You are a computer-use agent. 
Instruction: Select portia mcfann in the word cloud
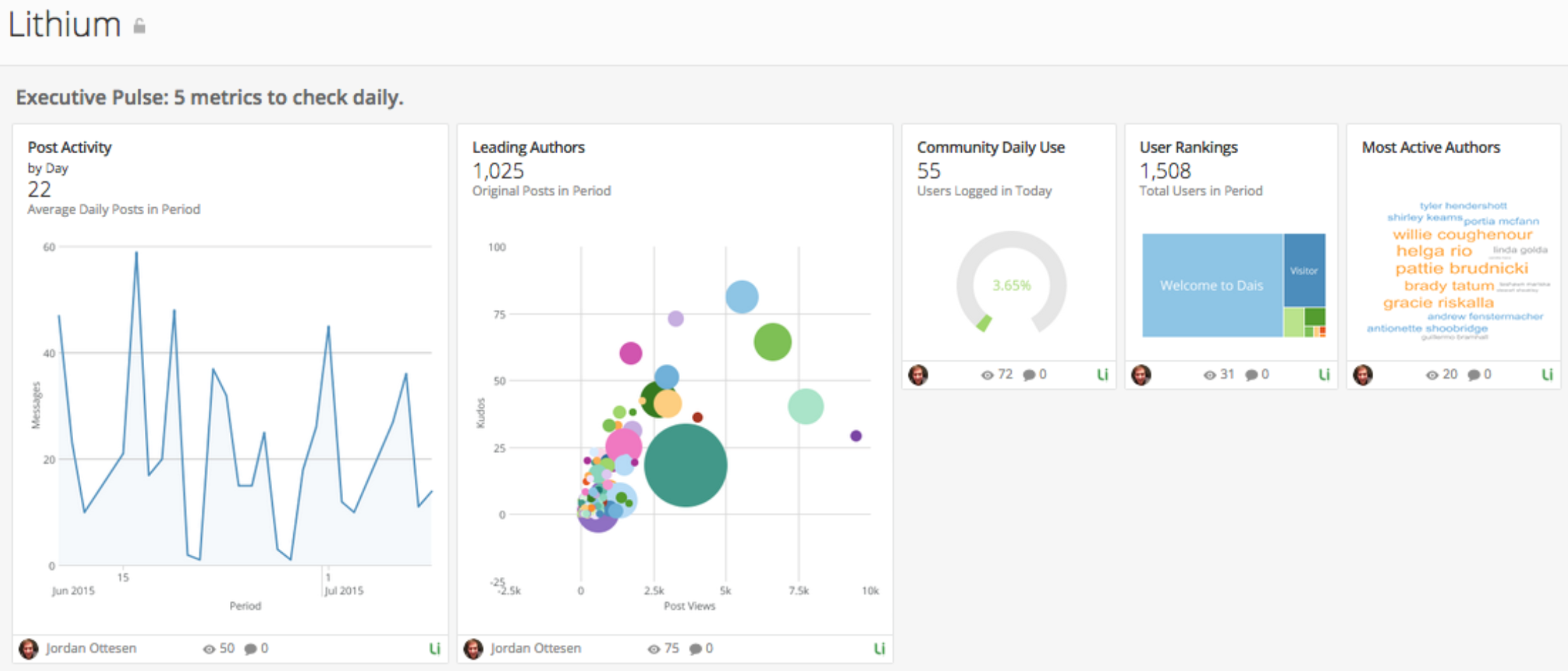pyautogui.click(x=1502, y=221)
